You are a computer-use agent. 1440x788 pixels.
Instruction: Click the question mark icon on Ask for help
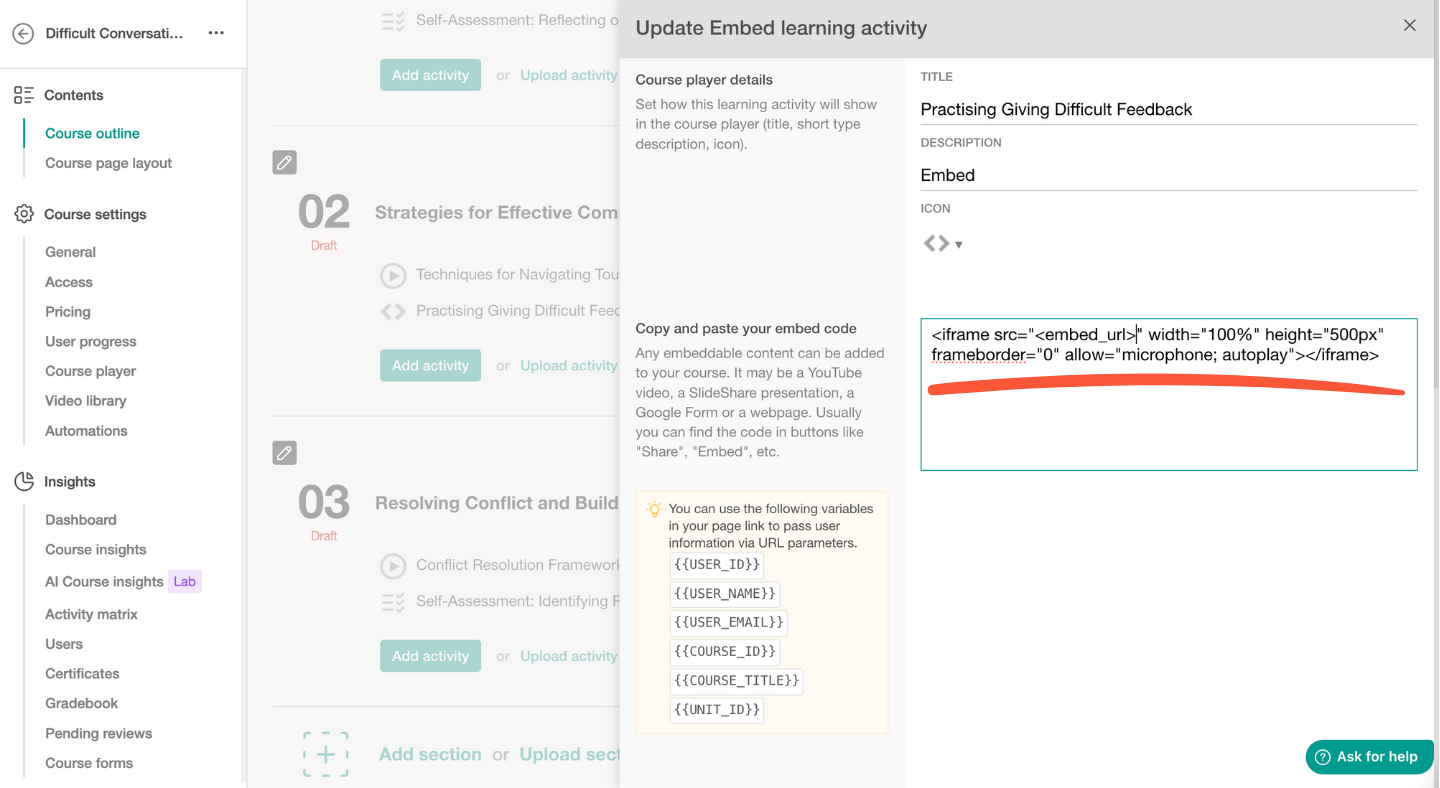click(1321, 757)
